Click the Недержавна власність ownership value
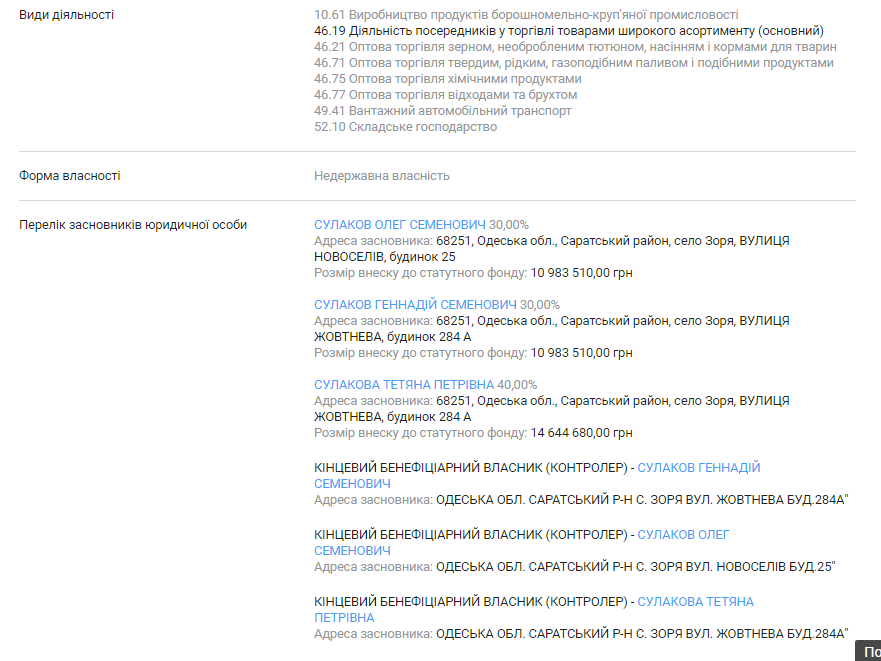The width and height of the screenshot is (881, 661). tap(381, 176)
